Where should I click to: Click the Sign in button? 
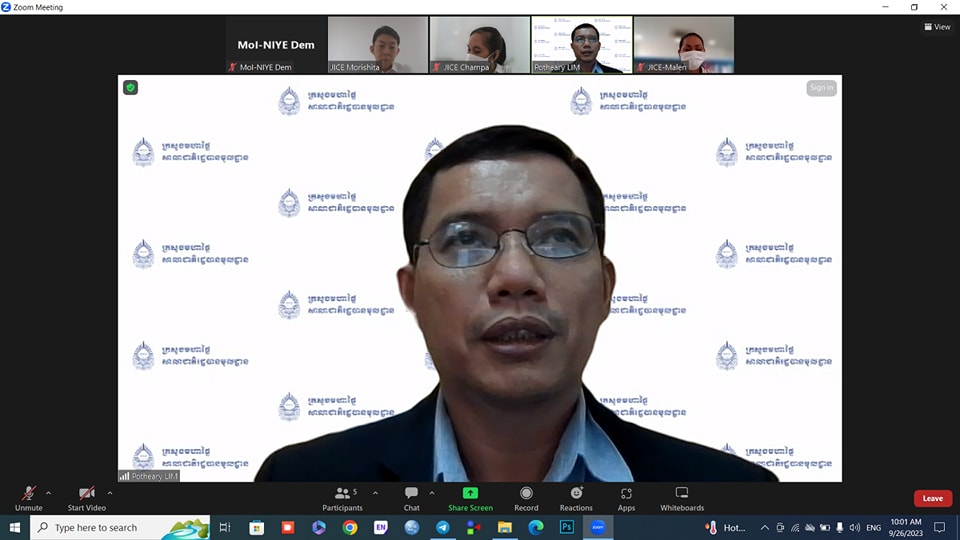click(x=821, y=88)
